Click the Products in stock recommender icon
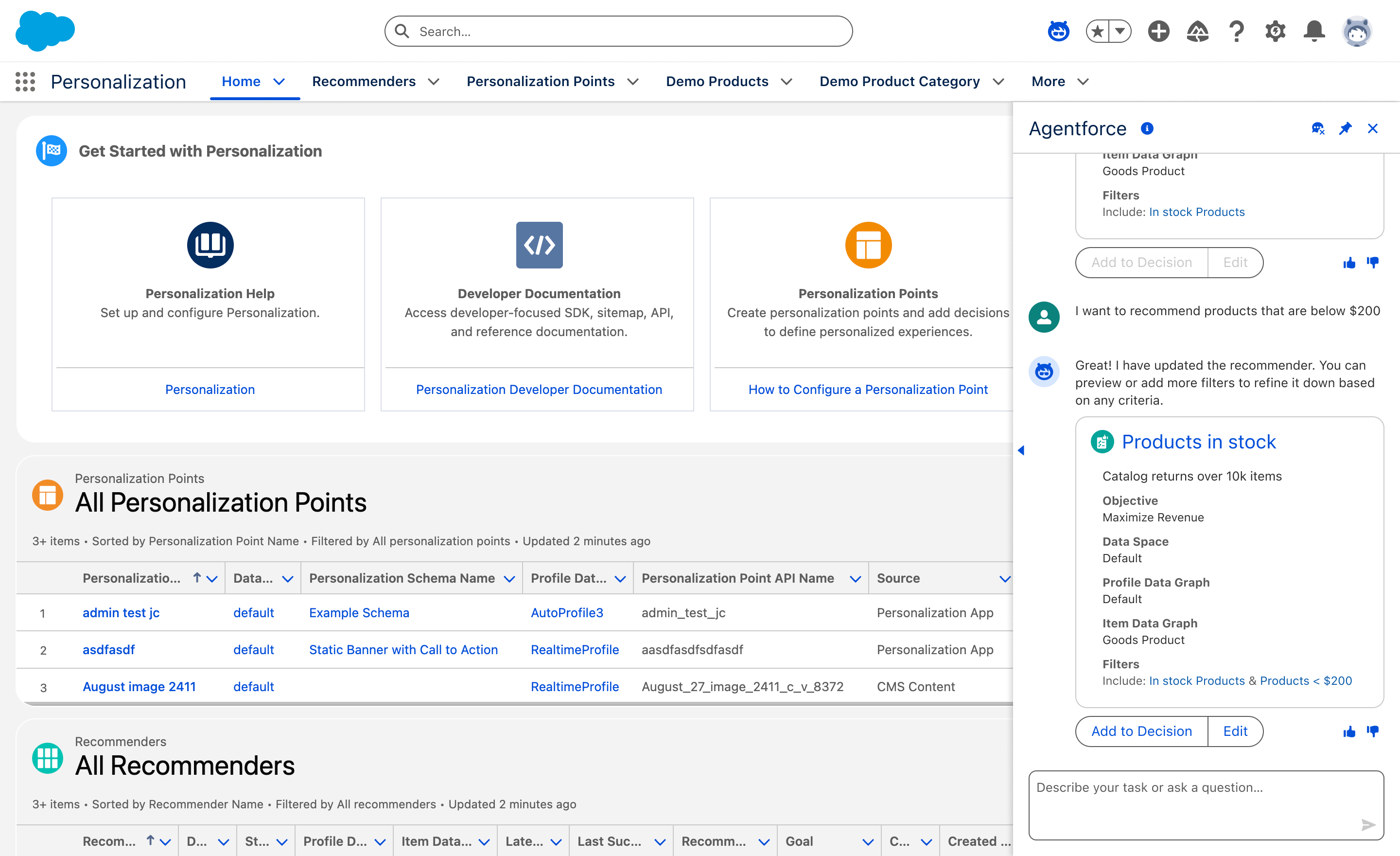Image resolution: width=1400 pixels, height=856 pixels. (1102, 442)
